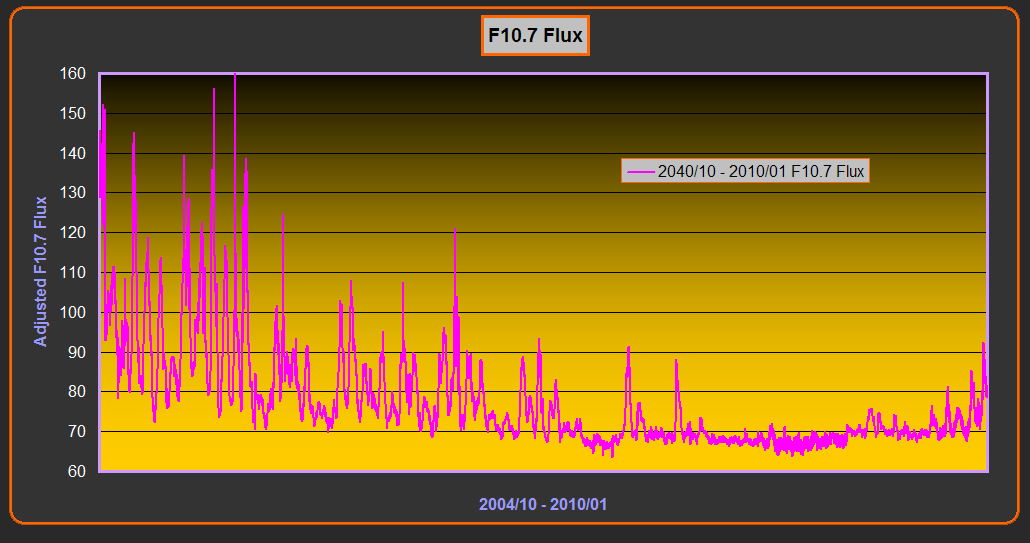The image size is (1030, 543).
Task: Click the 70 y-axis label
Action: pos(77,431)
